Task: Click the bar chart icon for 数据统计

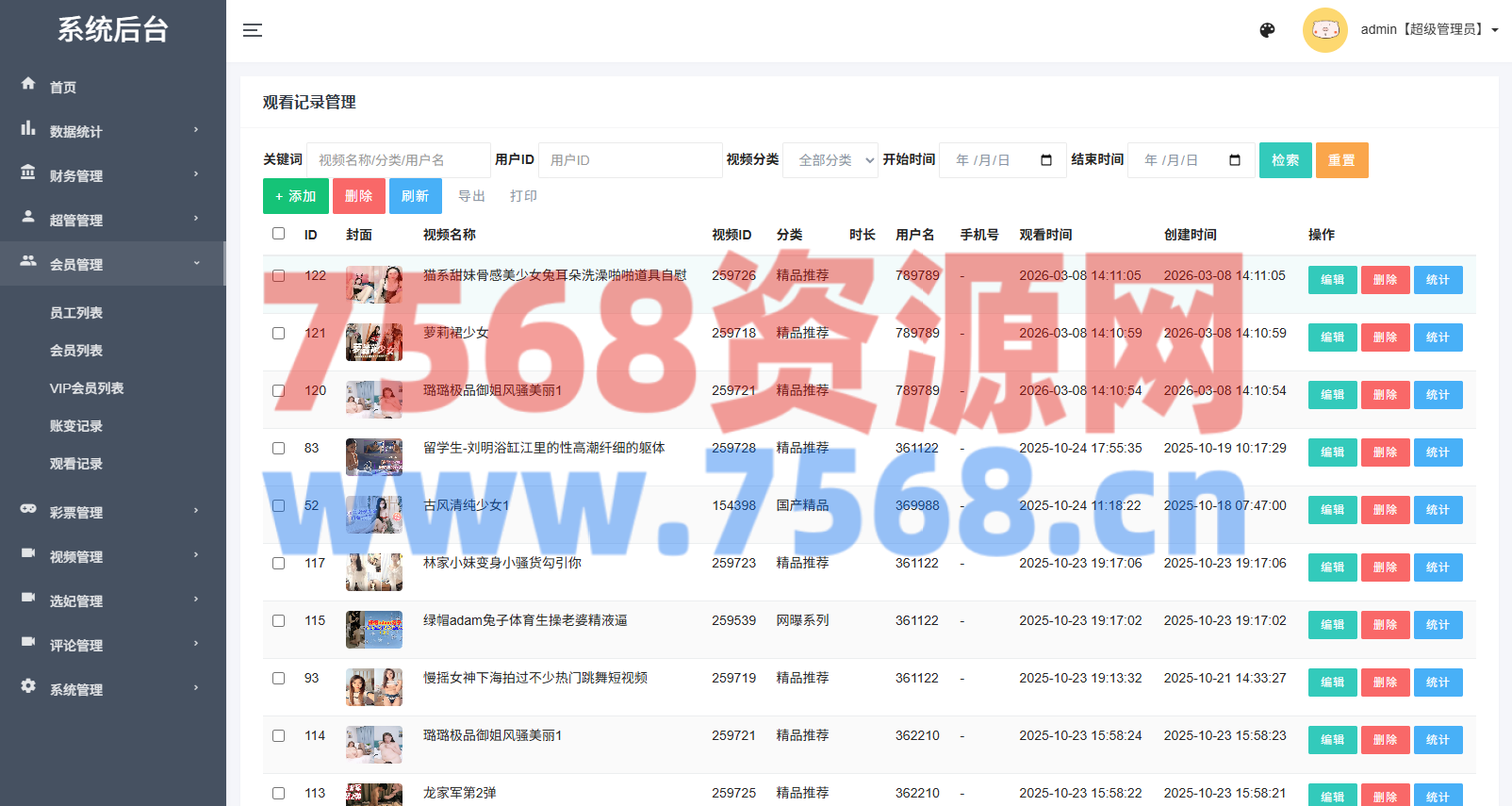Action: pyautogui.click(x=28, y=128)
